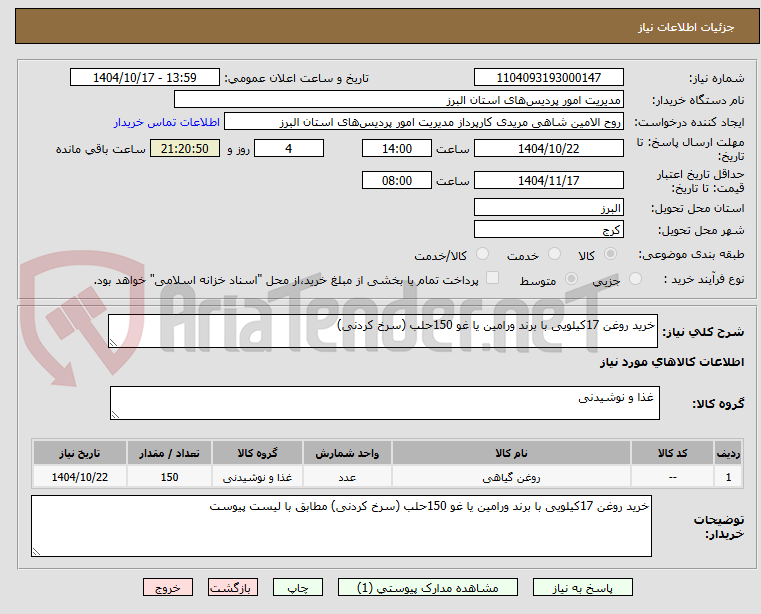This screenshot has width=761, height=614.
Task: Click the پاسخ به نیاز button
Action: pyautogui.click(x=582, y=587)
